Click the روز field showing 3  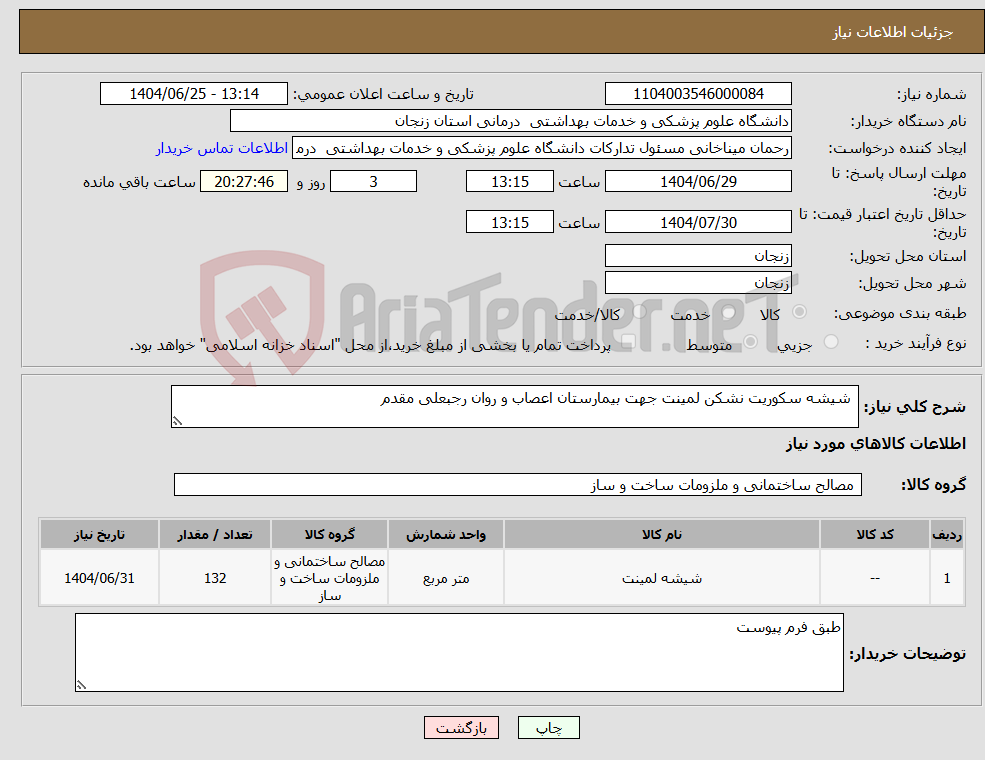click(x=373, y=181)
